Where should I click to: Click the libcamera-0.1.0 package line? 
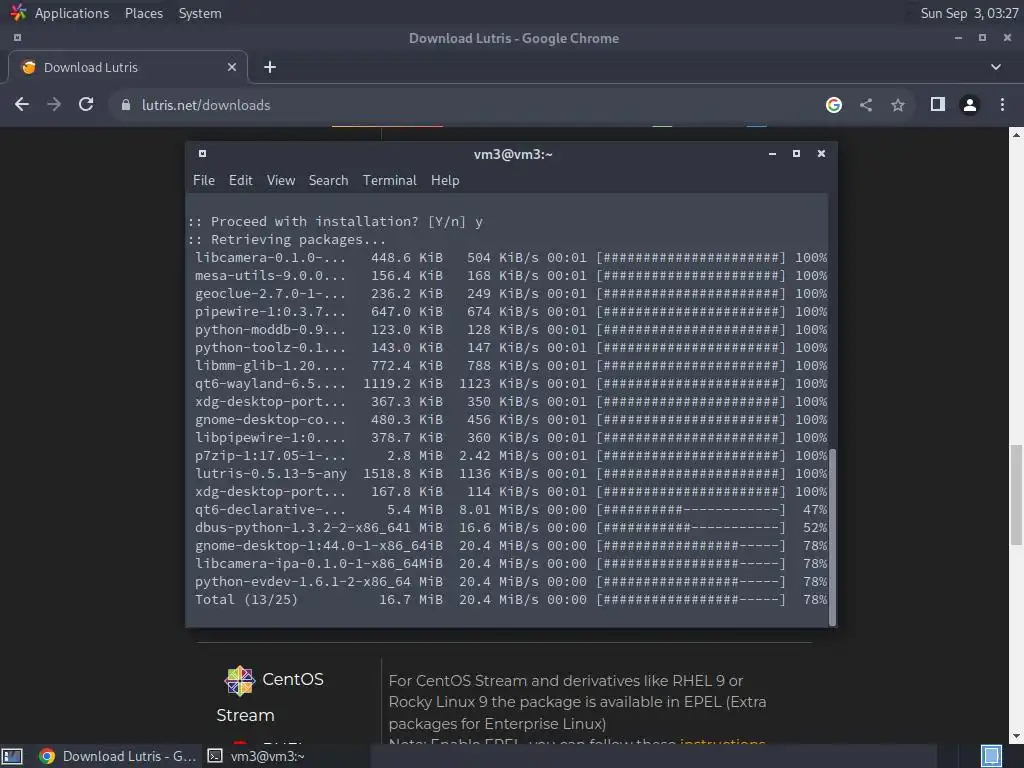(x=511, y=258)
